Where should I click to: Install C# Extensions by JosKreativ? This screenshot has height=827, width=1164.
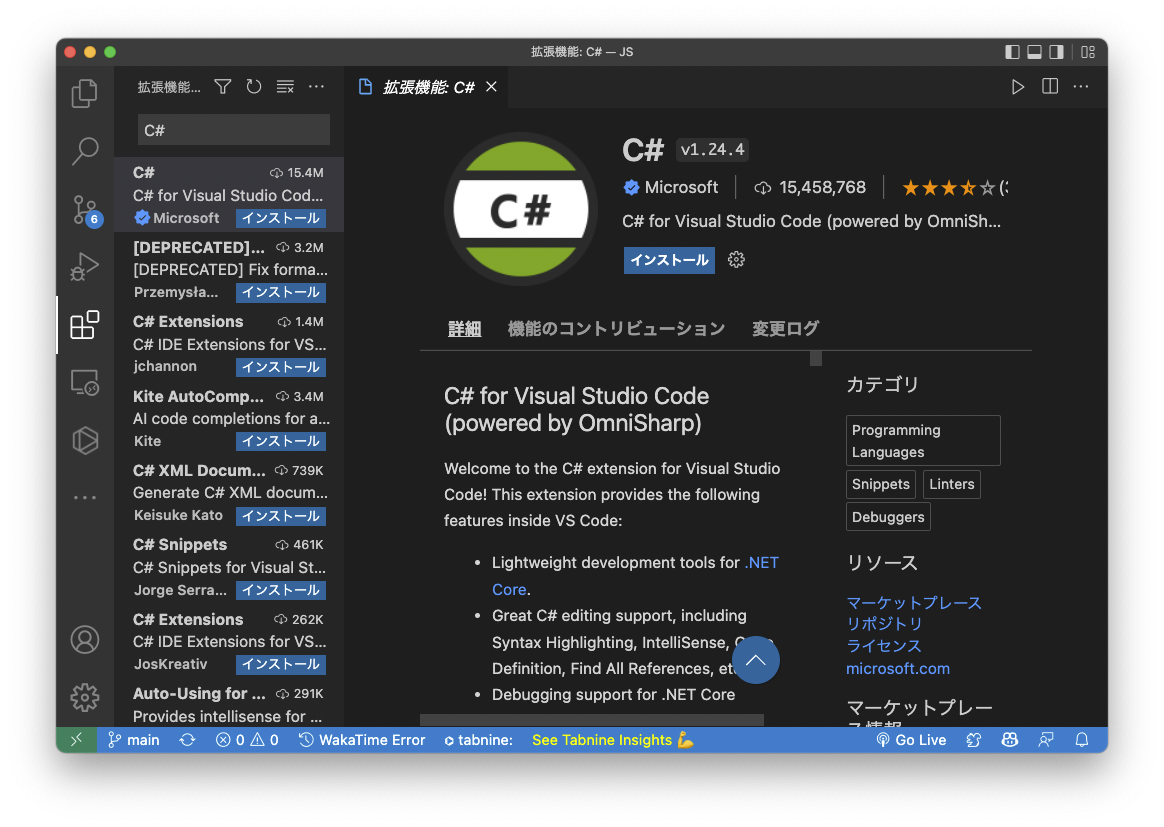pos(281,664)
